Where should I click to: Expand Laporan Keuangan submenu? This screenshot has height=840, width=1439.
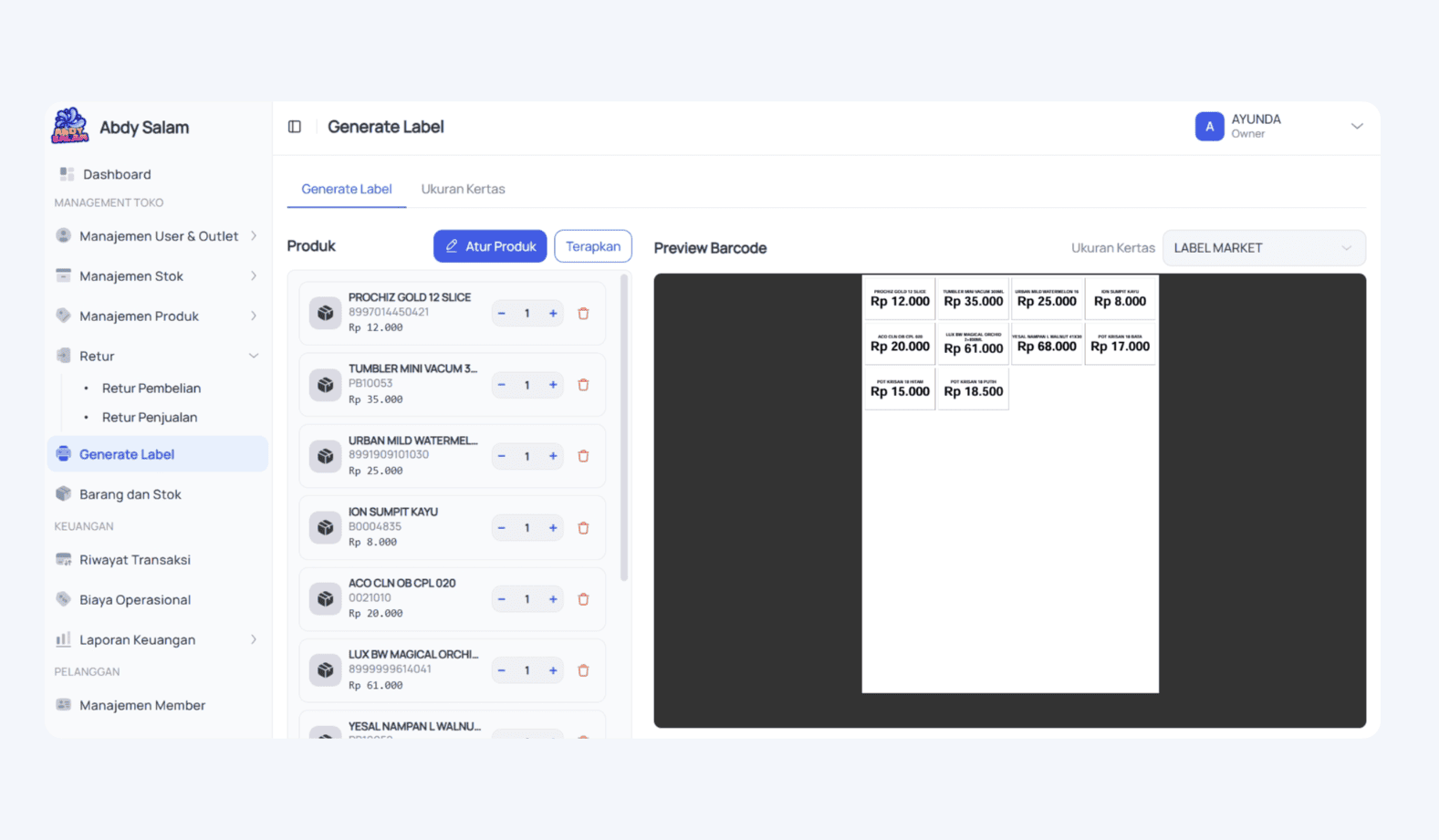coord(157,639)
